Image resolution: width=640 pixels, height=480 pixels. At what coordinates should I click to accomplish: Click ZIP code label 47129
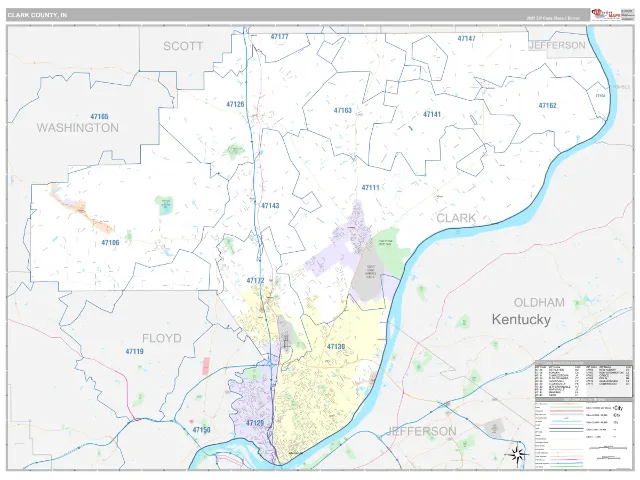pyautogui.click(x=255, y=423)
